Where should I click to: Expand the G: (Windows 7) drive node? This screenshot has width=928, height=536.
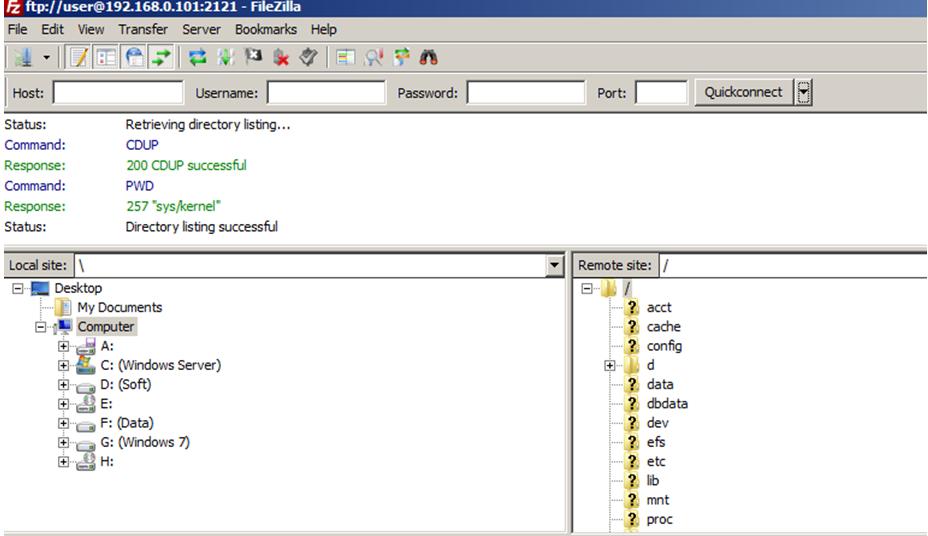pos(63,443)
